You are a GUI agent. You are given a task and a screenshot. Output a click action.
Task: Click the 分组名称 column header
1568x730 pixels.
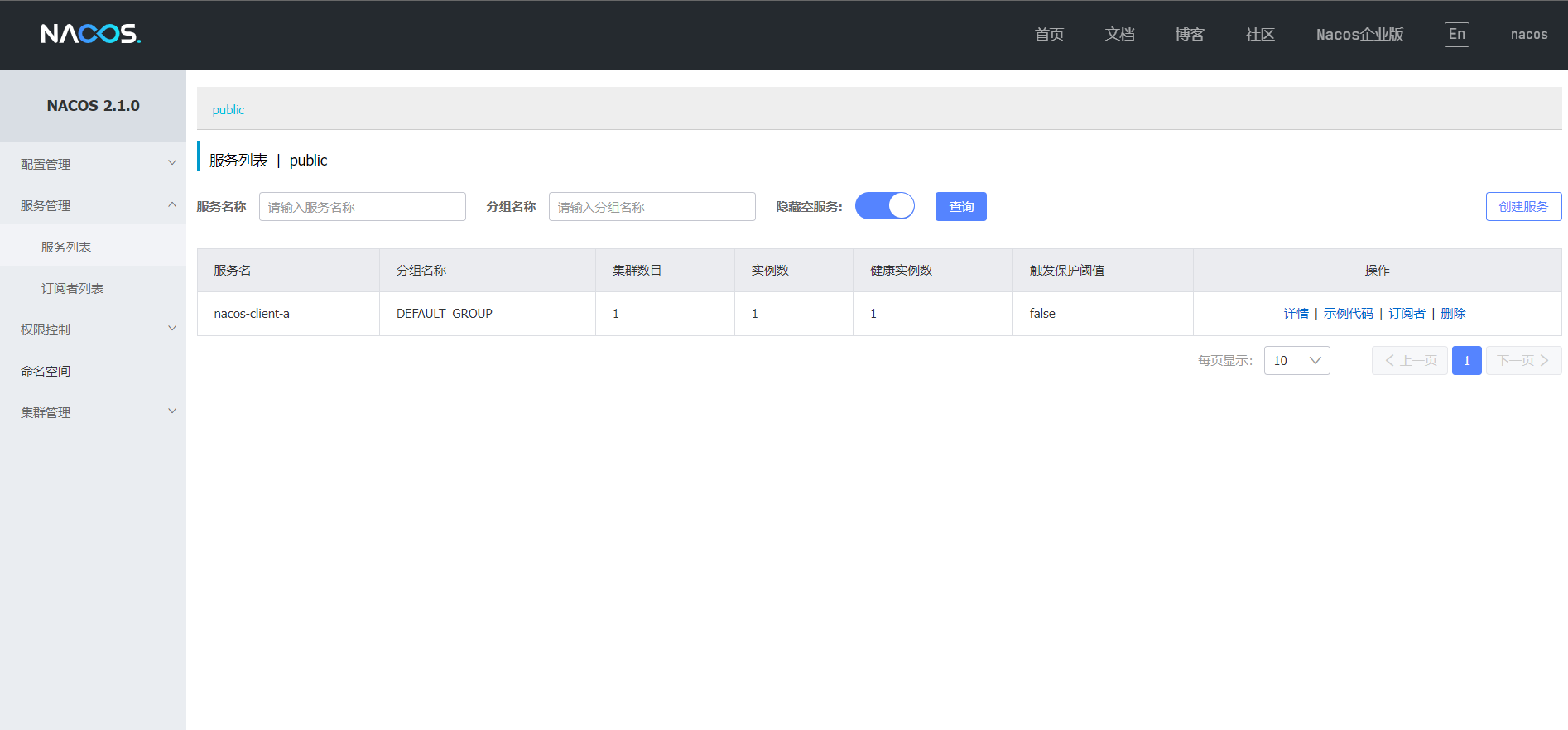coord(488,271)
